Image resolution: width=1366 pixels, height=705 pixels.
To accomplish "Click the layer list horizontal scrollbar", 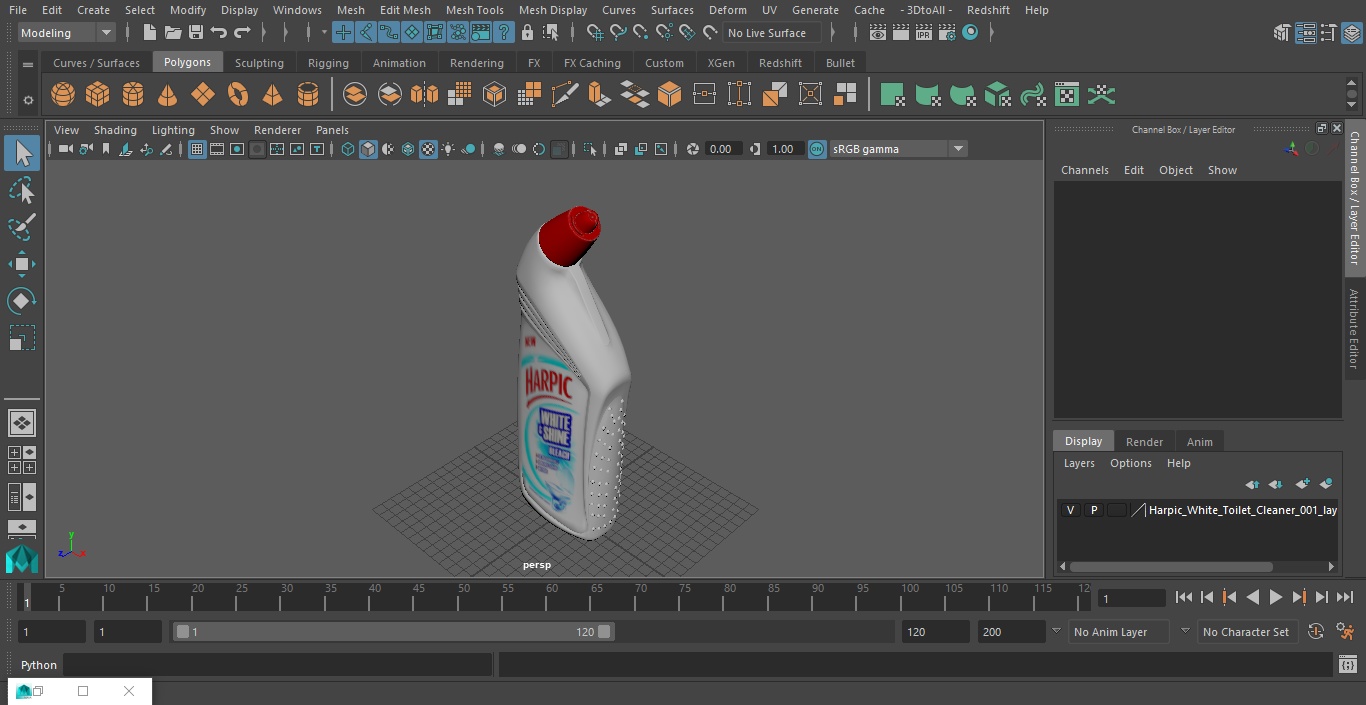I will (x=1172, y=566).
